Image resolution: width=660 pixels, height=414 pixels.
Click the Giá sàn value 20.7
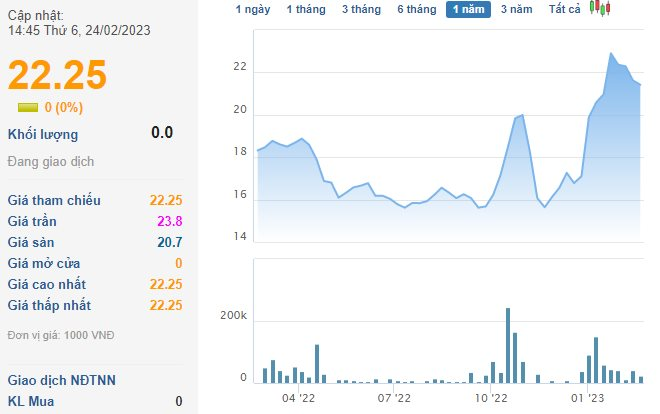pyautogui.click(x=170, y=242)
